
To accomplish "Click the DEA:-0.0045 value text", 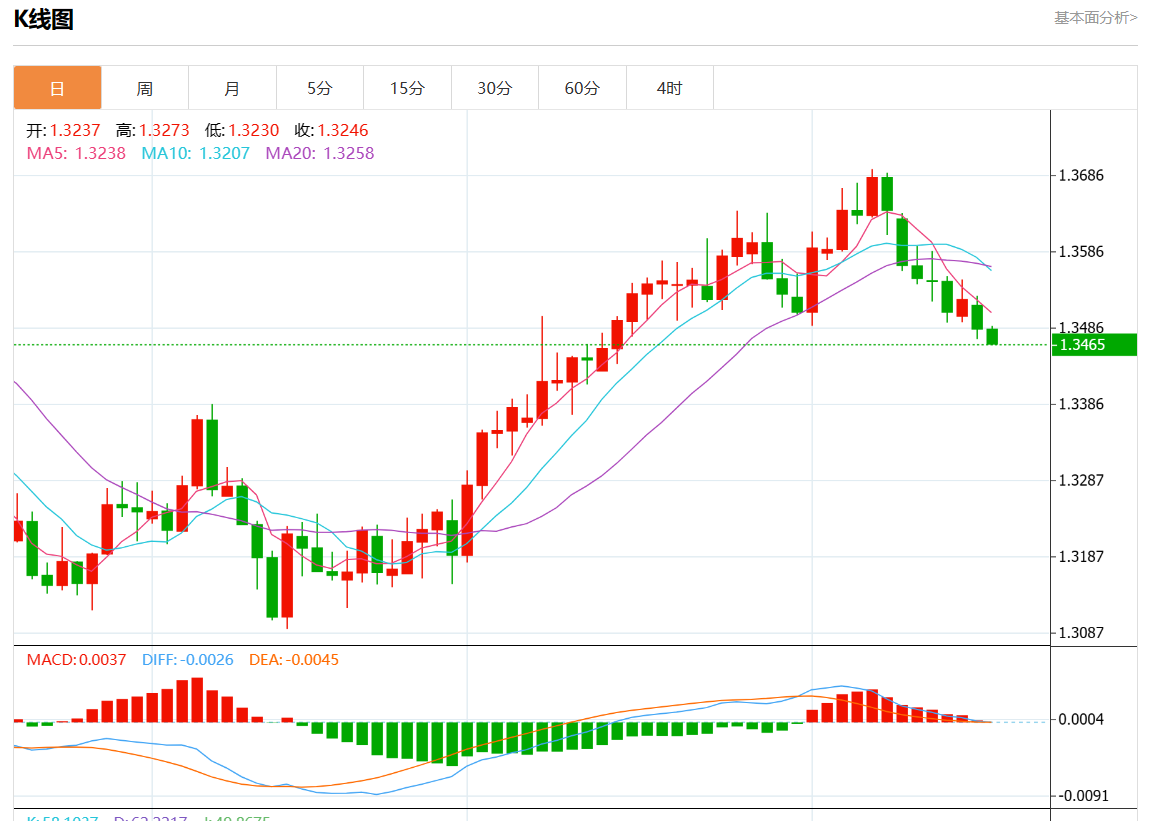I will coord(294,660).
